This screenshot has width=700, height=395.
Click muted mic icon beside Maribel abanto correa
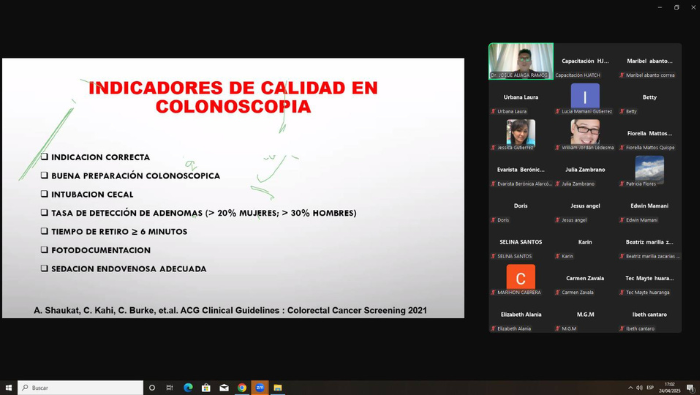click(x=621, y=75)
